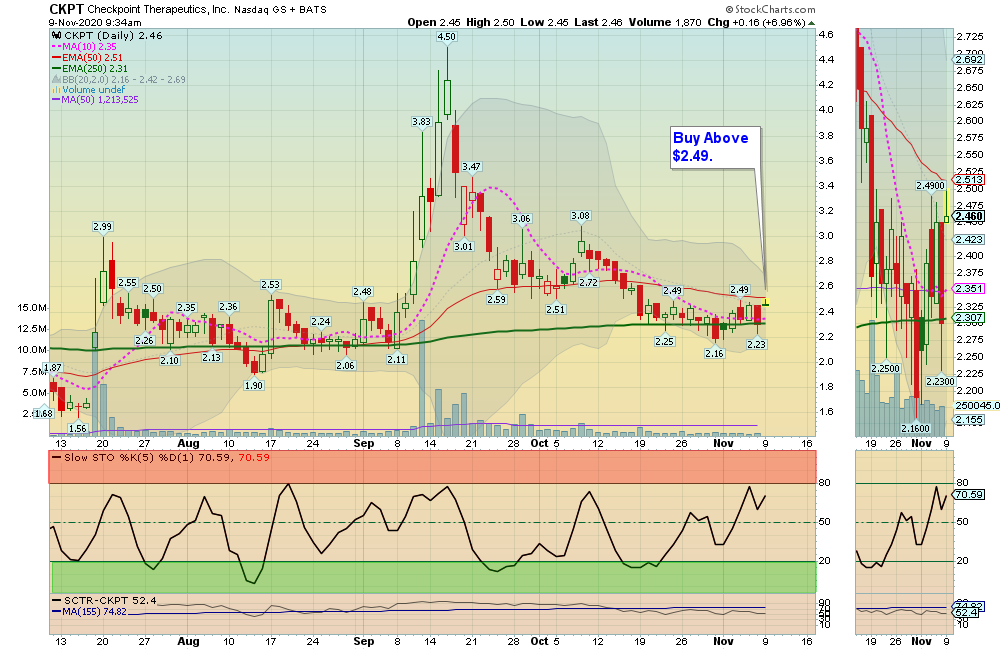Click the MA(50) 1,213,525 legend entry

click(95, 100)
